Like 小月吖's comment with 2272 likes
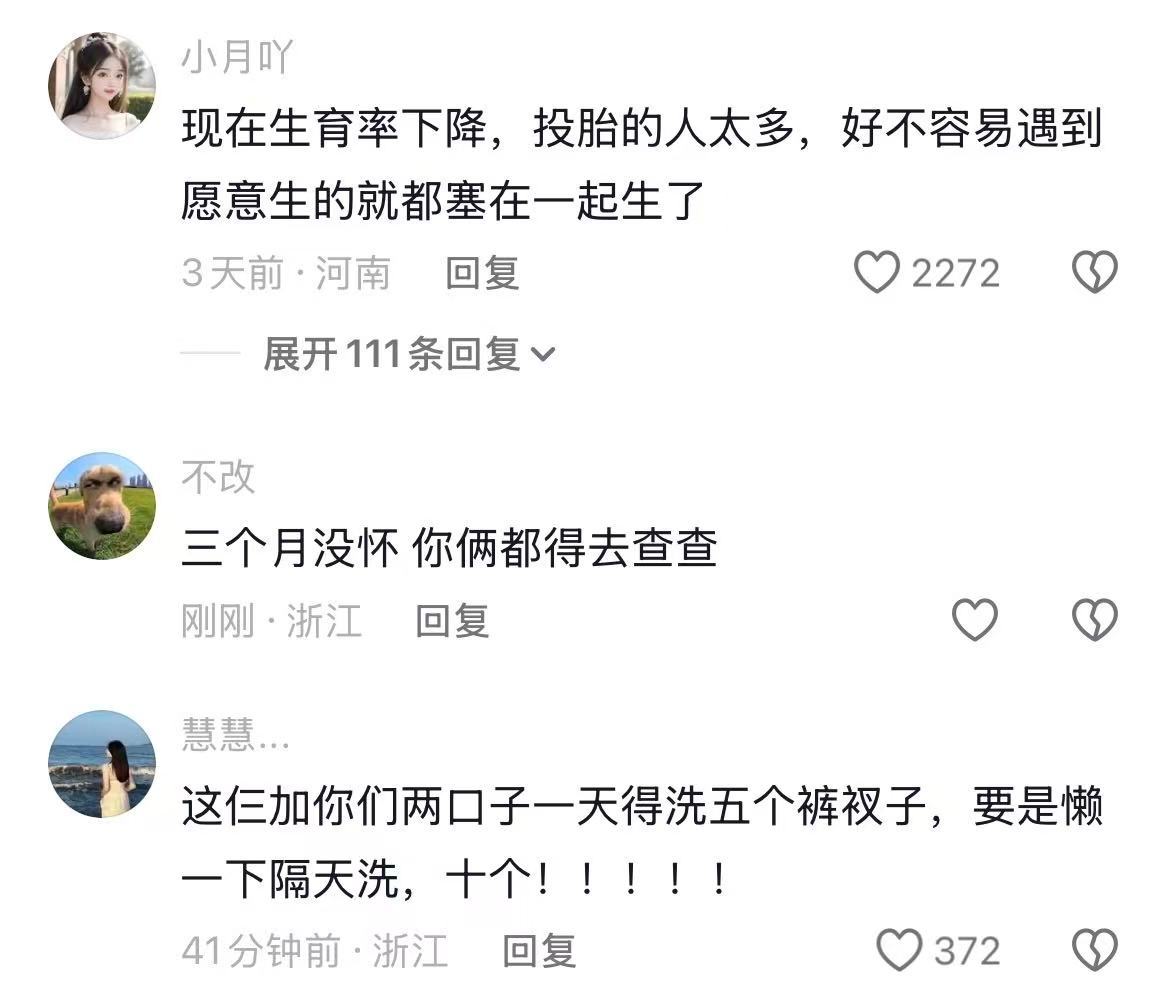The image size is (1170, 985). point(877,272)
